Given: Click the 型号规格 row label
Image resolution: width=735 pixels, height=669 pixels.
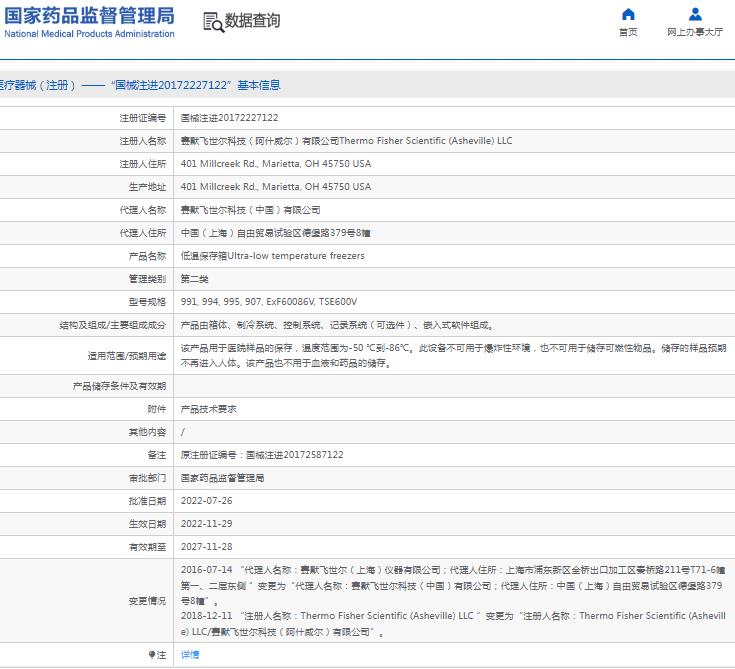Looking at the screenshot, I should click(x=147, y=301).
